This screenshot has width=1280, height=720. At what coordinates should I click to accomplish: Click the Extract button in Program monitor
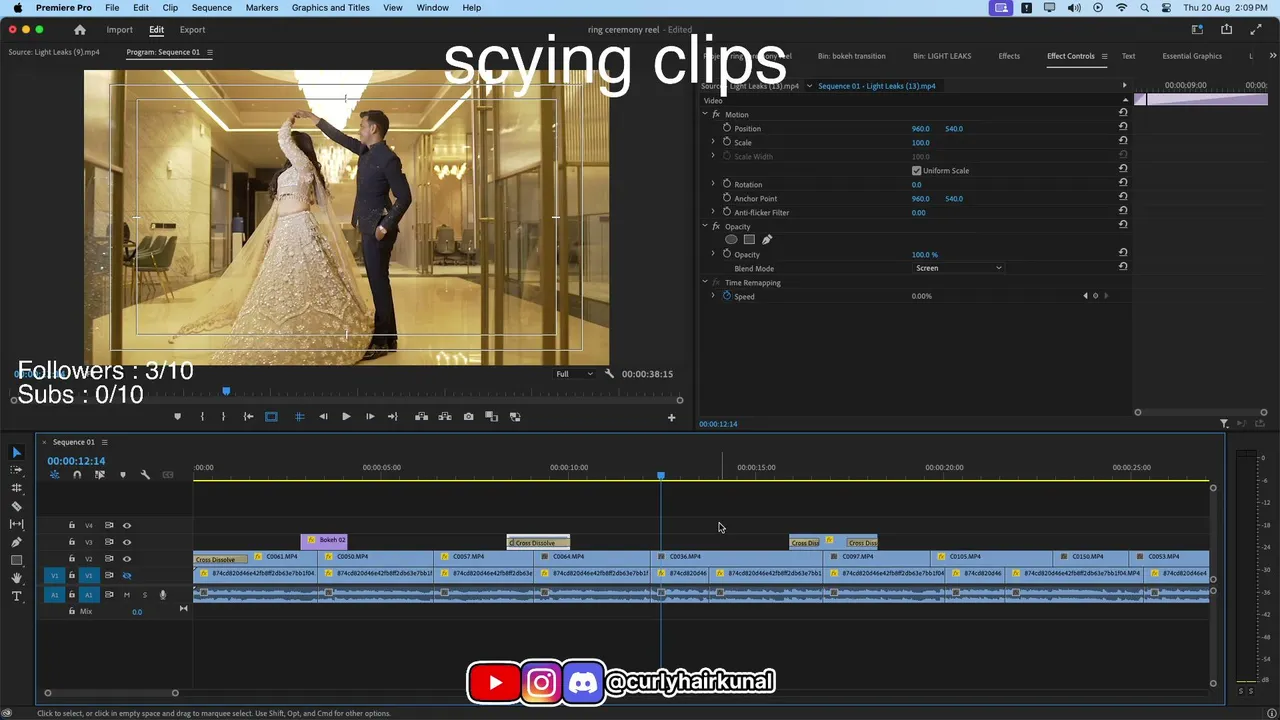(445, 417)
